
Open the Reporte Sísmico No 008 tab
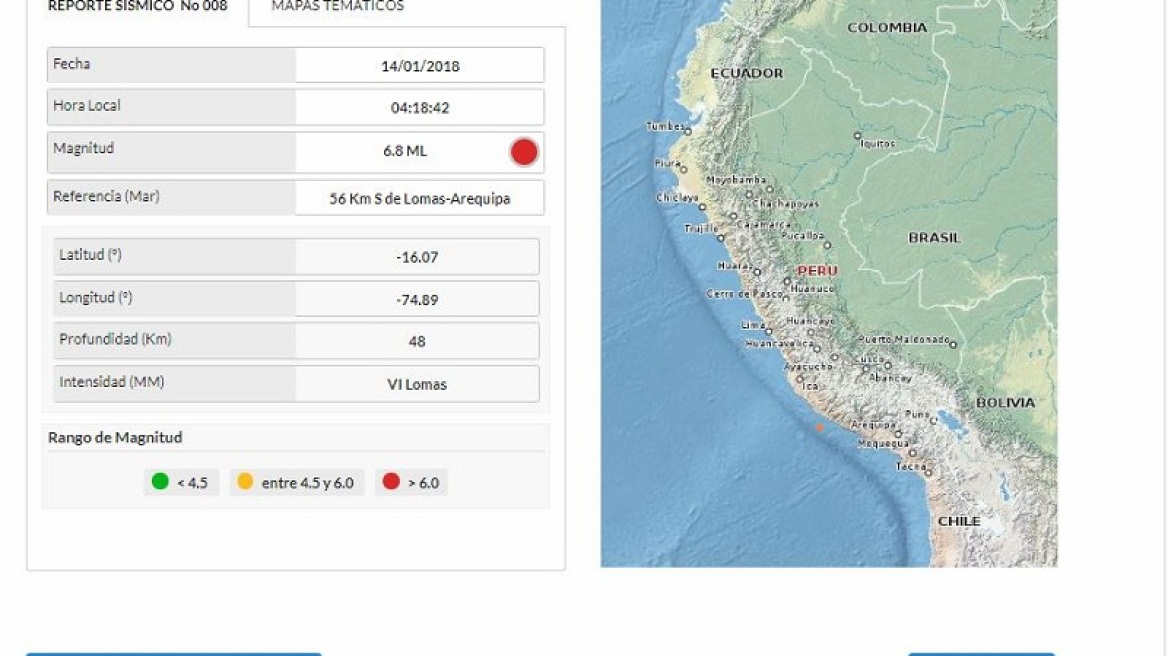click(138, 7)
